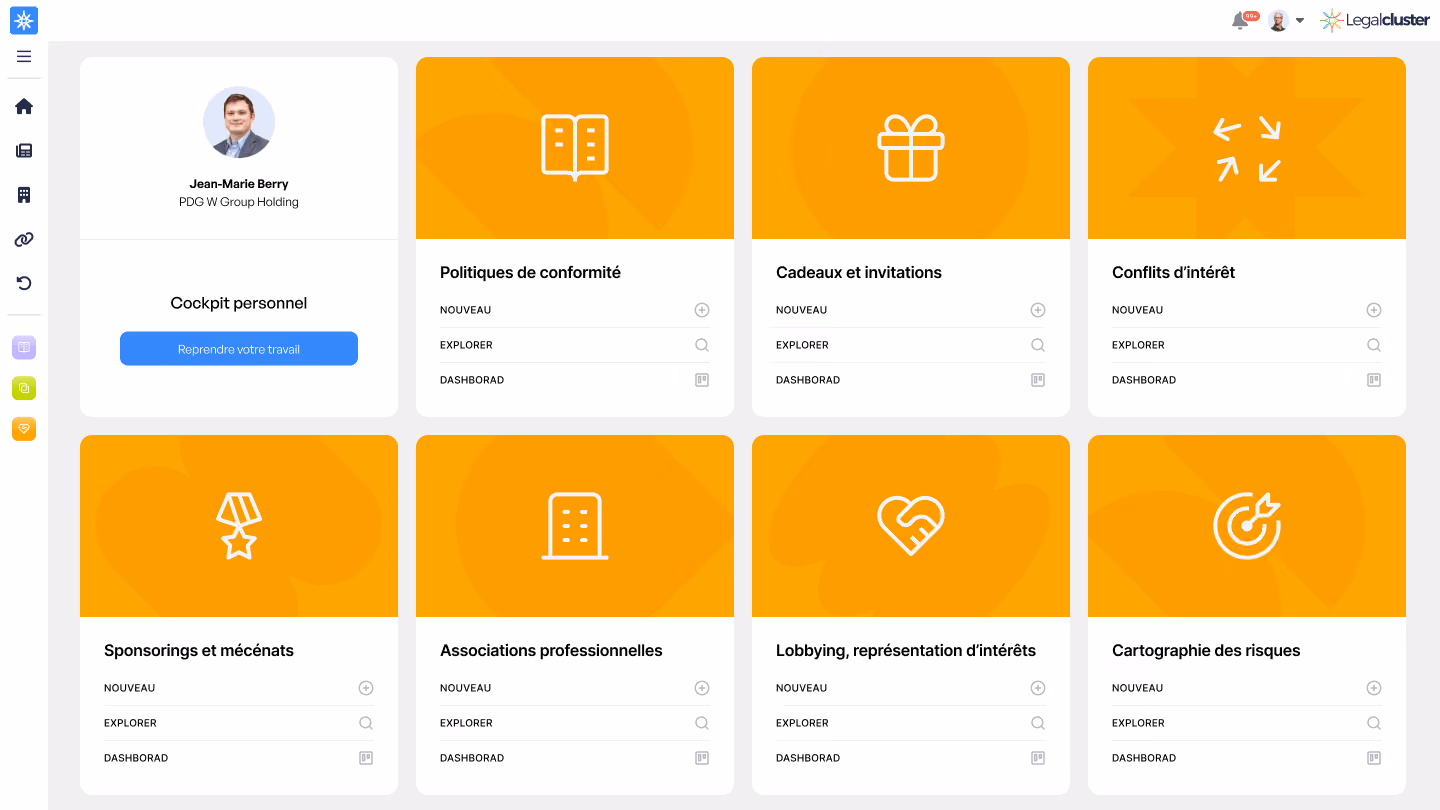This screenshot has height=810, width=1440.
Task: Click the target arrow banner image
Action: coord(1247,526)
